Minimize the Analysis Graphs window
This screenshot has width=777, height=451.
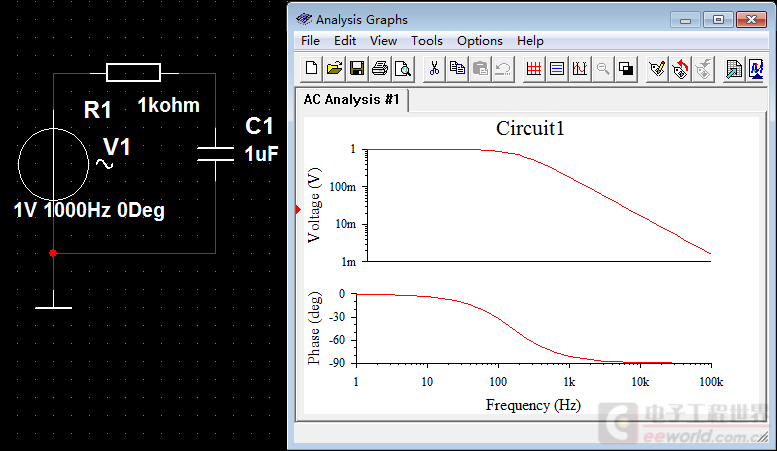click(685, 20)
